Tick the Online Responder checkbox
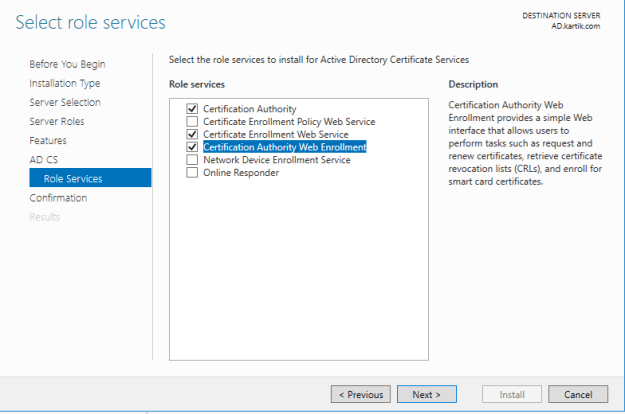The height and width of the screenshot is (414, 625). pos(192,172)
